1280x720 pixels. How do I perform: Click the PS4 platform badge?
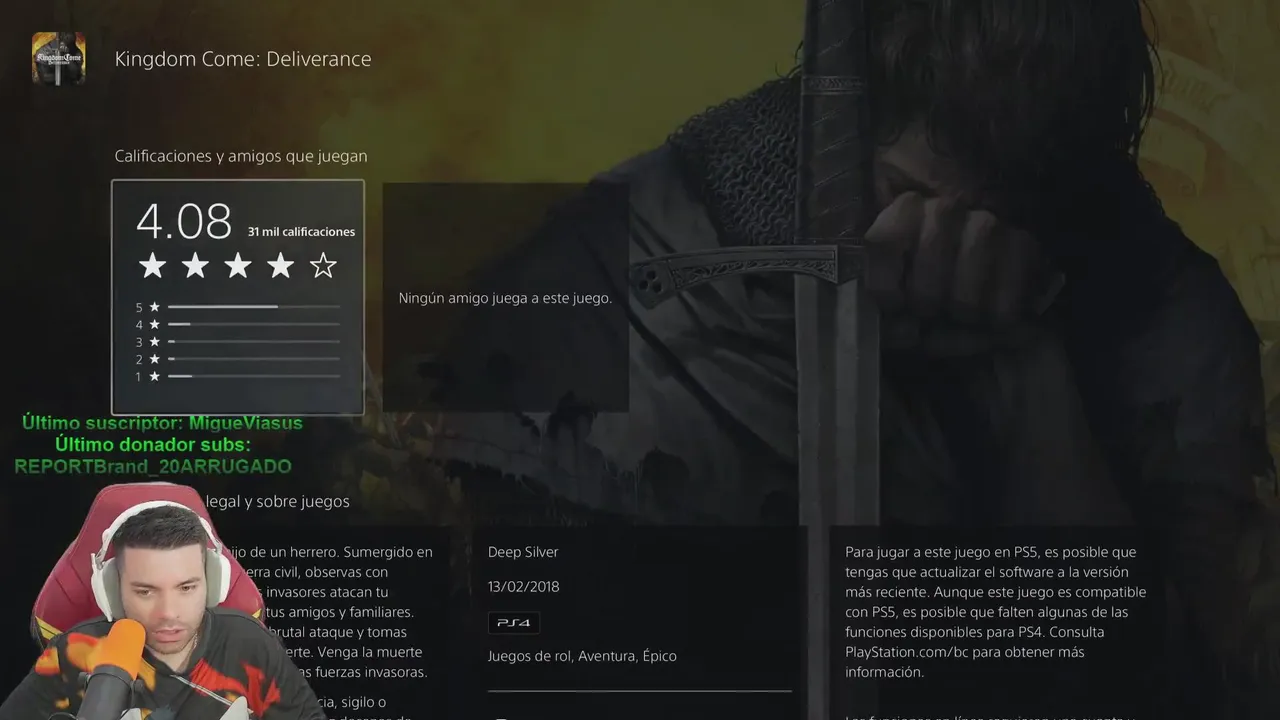click(514, 623)
